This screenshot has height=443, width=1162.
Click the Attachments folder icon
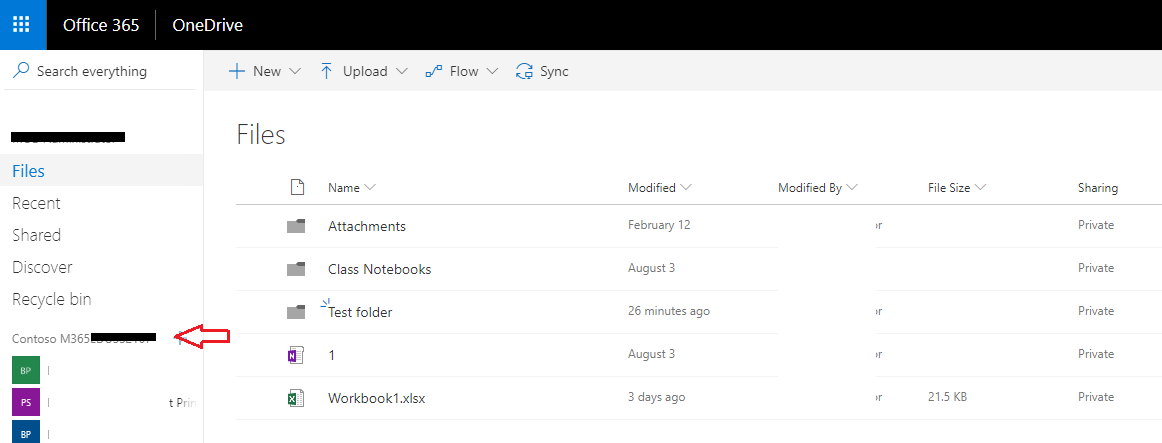[296, 226]
